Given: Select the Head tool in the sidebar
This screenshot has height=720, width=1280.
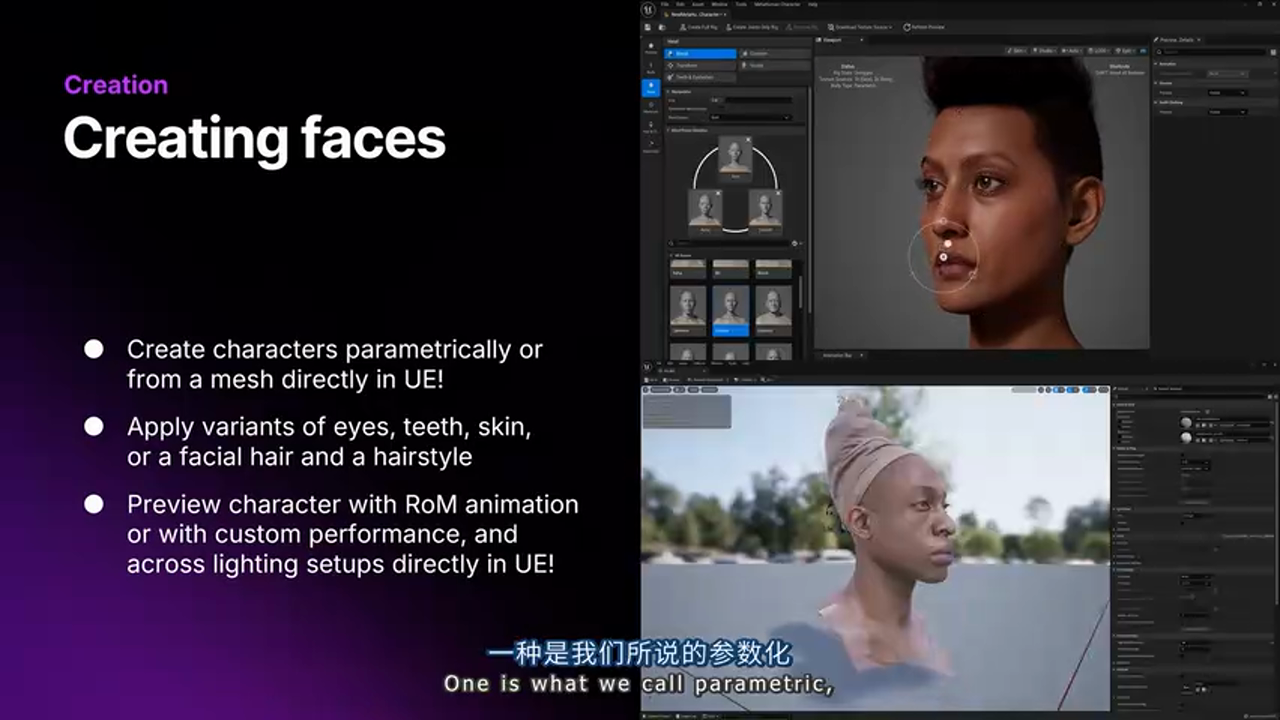Looking at the screenshot, I should tap(650, 88).
